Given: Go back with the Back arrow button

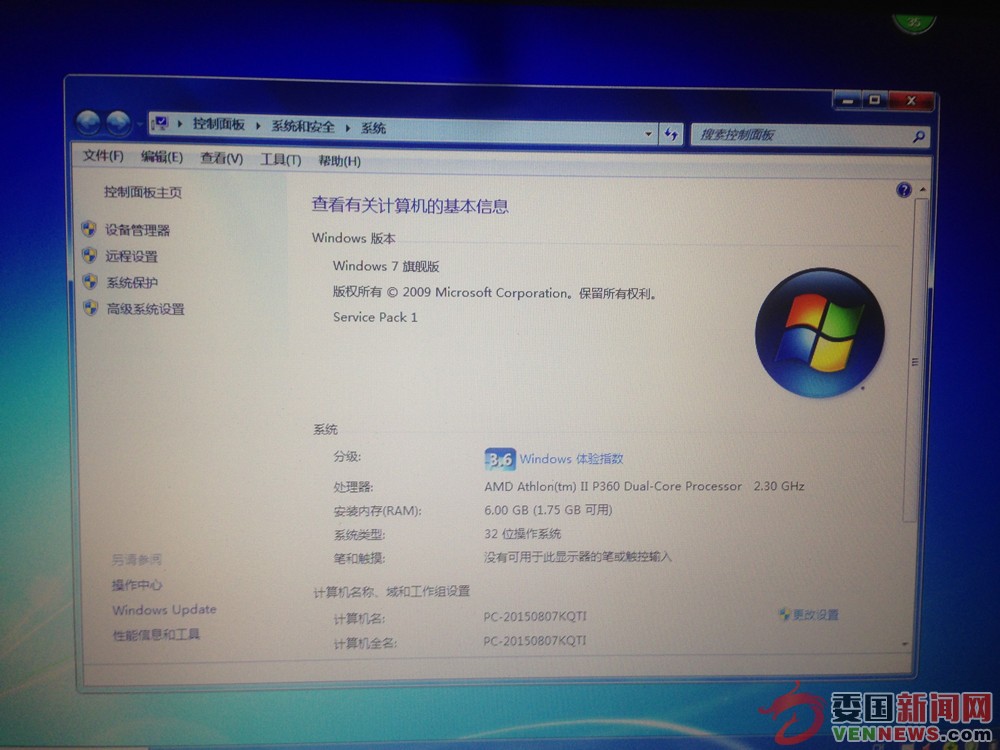Looking at the screenshot, I should coord(88,123).
